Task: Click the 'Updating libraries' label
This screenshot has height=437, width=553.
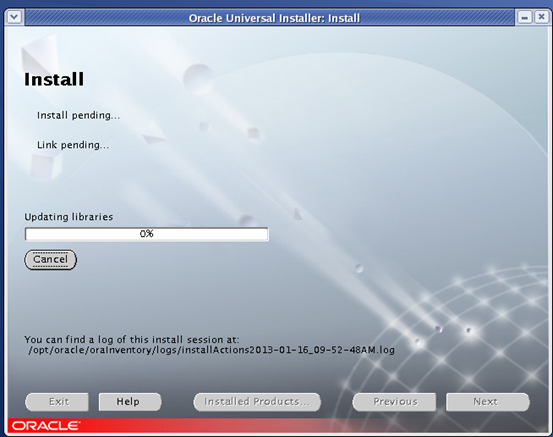Action: pyautogui.click(x=69, y=217)
